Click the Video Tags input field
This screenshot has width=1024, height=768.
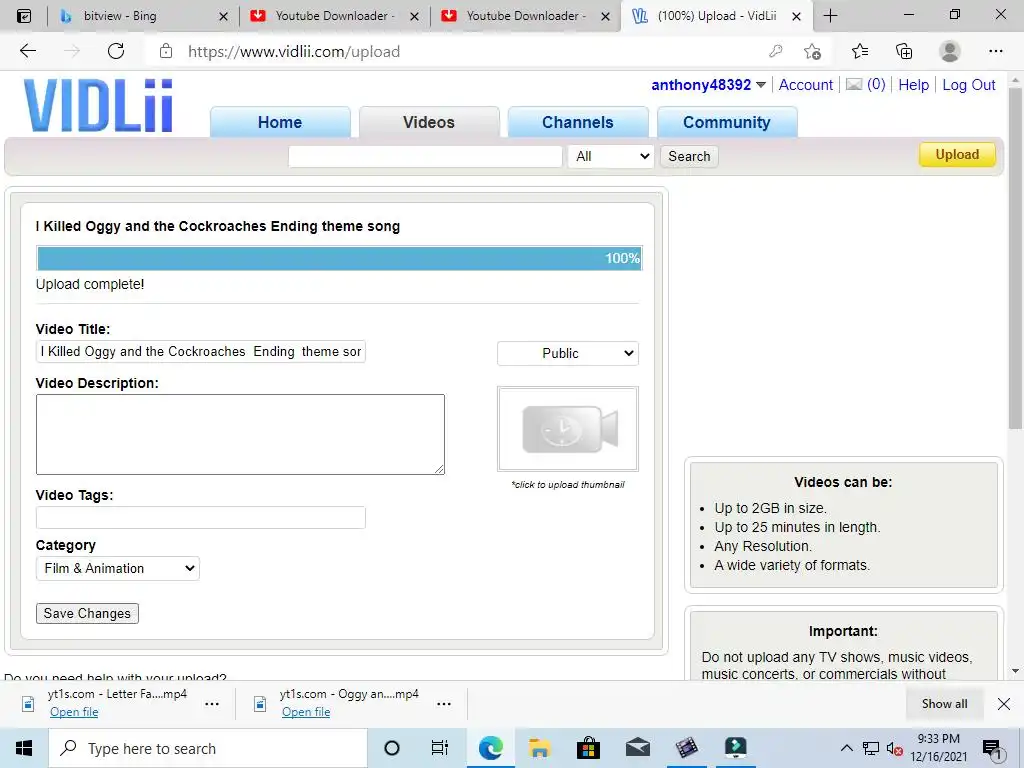(200, 517)
